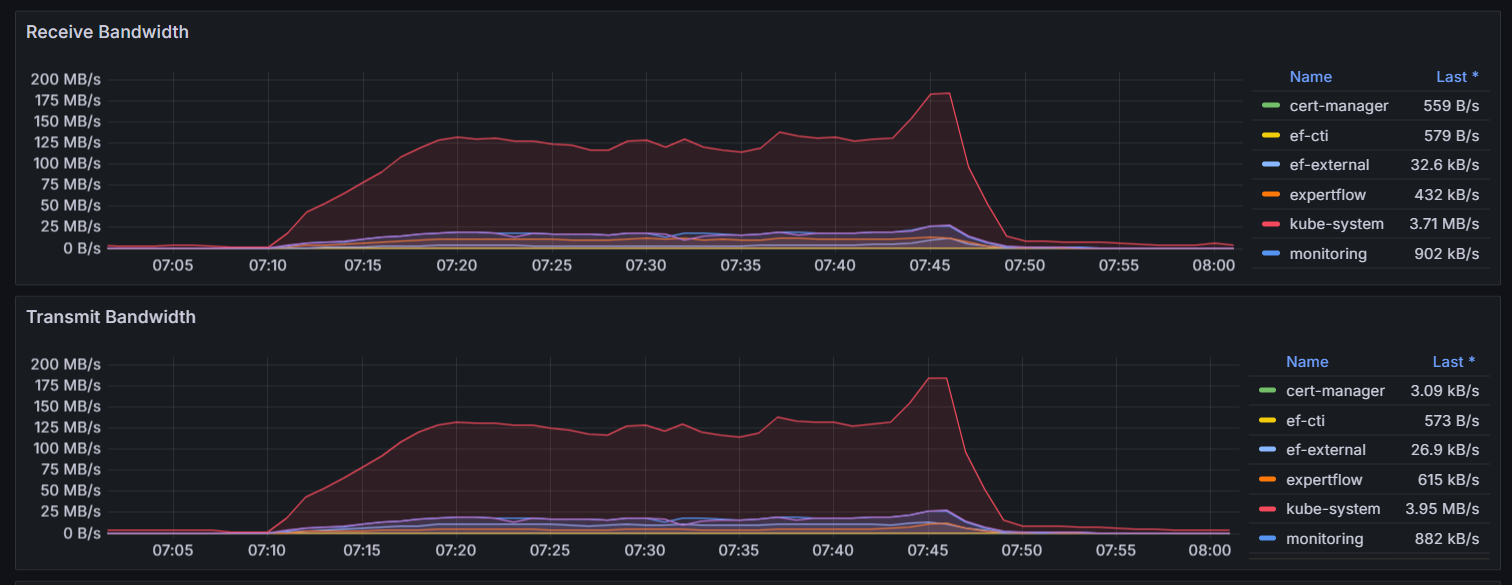Click monitoring blue swatch in Receive legend
1512x585 pixels.
tap(1270, 254)
